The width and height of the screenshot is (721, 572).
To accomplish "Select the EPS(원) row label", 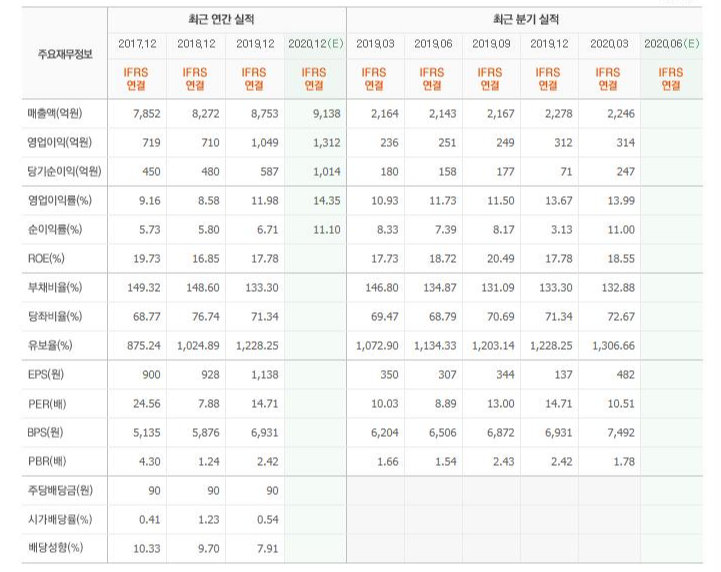I will (x=46, y=374).
